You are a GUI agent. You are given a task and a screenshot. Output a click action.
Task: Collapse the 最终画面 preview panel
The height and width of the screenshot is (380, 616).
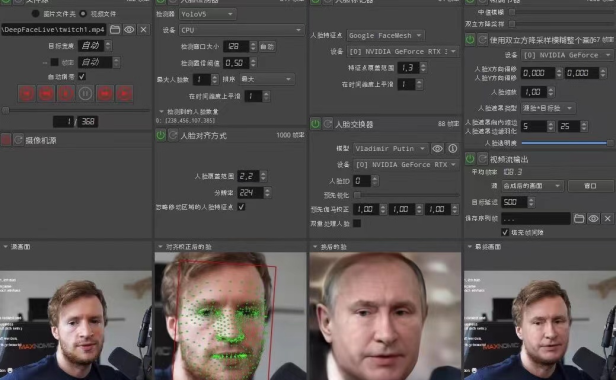pyautogui.click(x=470, y=247)
